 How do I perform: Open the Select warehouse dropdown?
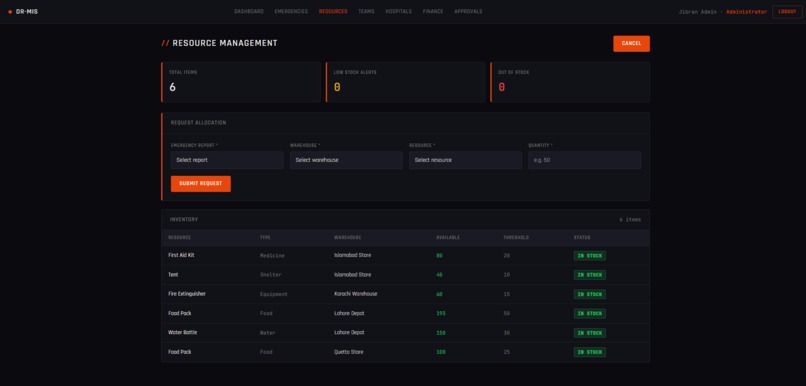(x=346, y=160)
